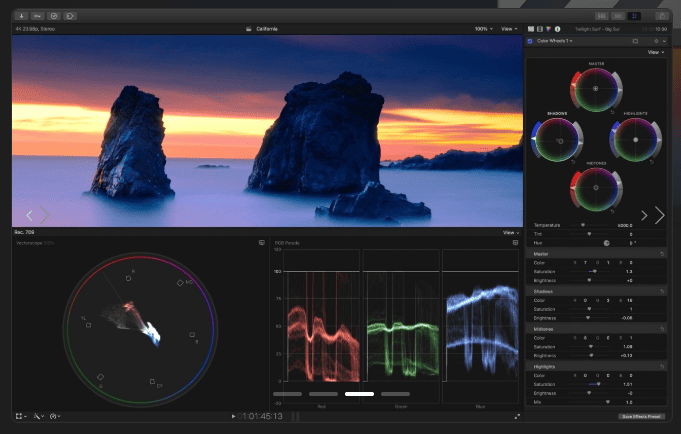Open the Keyword Editor key icon
Image resolution: width=681 pixels, height=434 pixels.
(37, 16)
